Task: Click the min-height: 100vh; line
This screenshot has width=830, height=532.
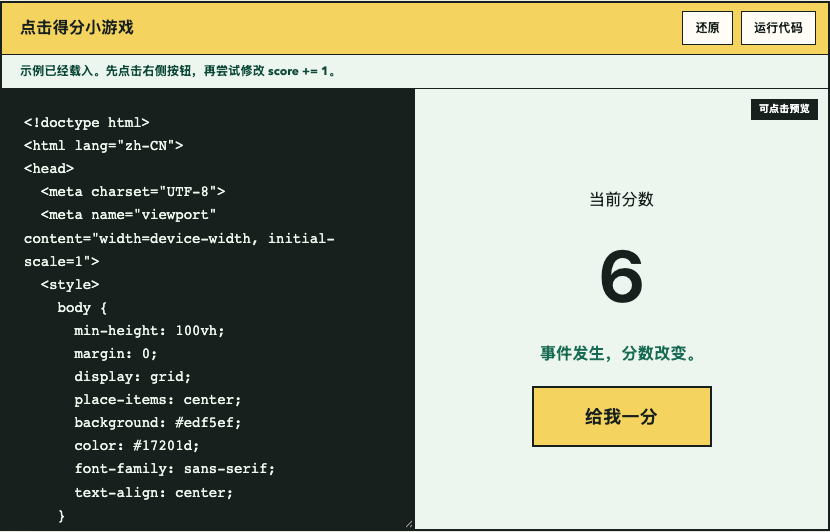Action: click(x=149, y=331)
